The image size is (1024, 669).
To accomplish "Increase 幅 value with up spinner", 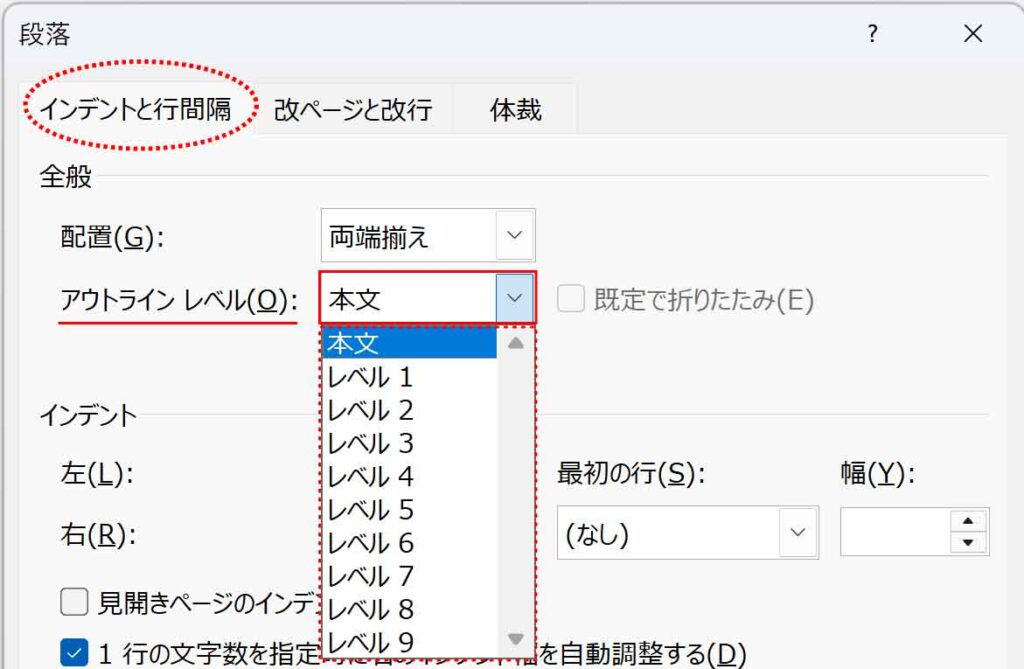I will tap(968, 521).
